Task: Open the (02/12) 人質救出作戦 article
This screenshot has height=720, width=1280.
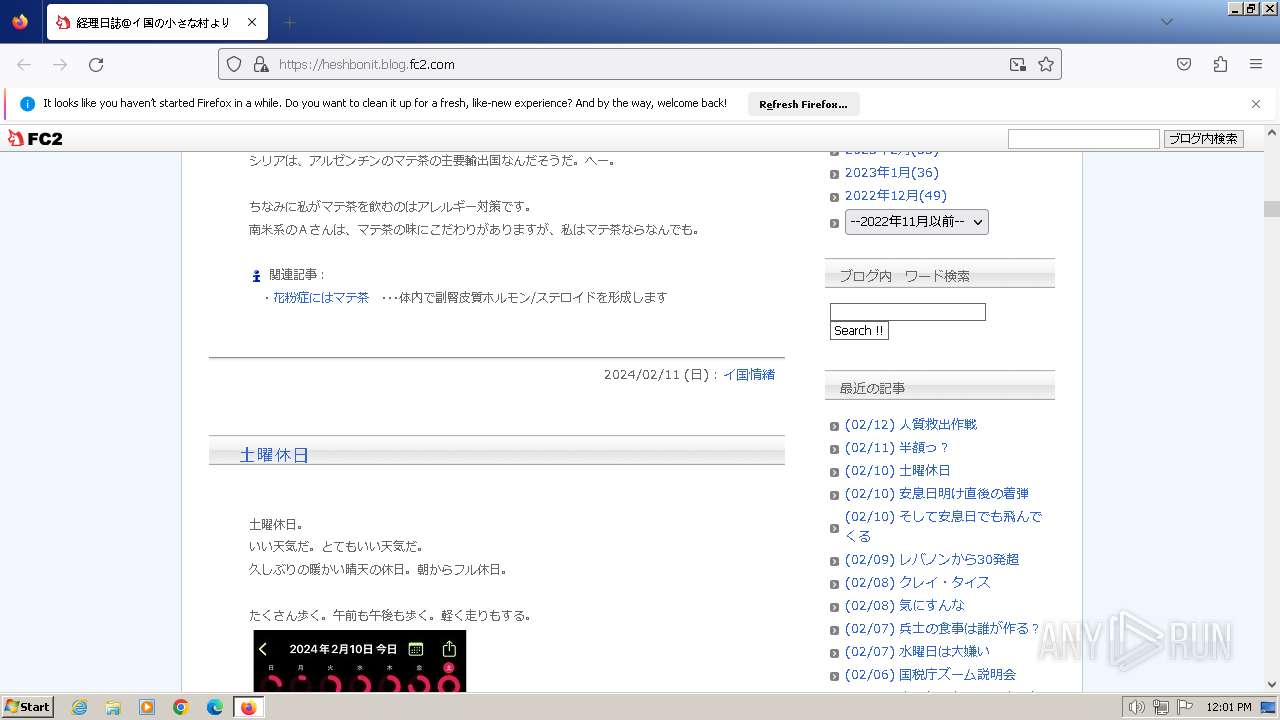Action: click(910, 425)
